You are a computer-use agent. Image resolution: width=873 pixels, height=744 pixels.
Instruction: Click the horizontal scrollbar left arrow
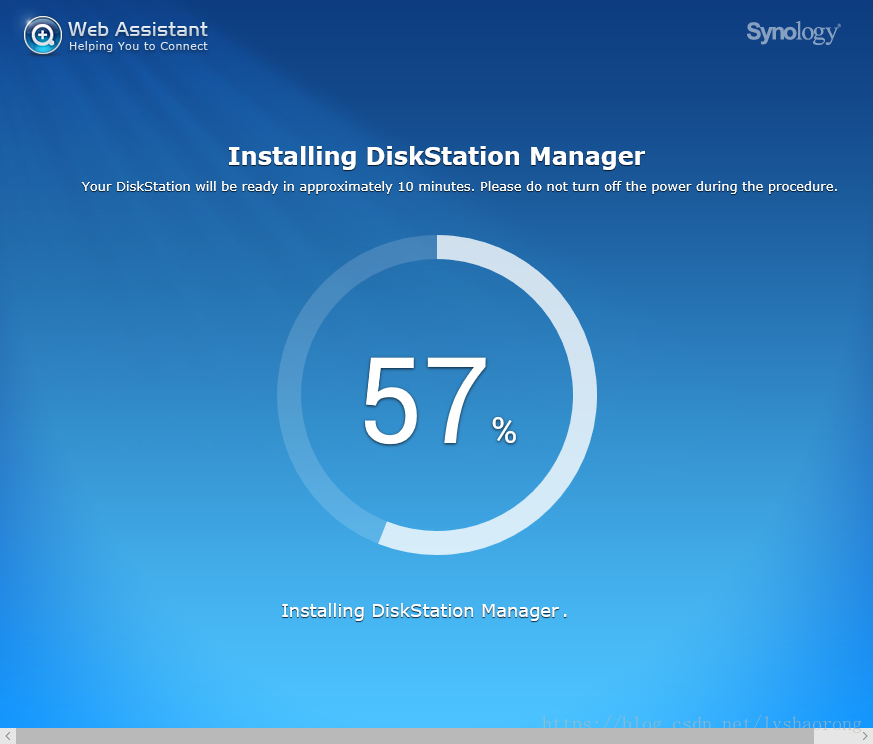[x=7, y=736]
